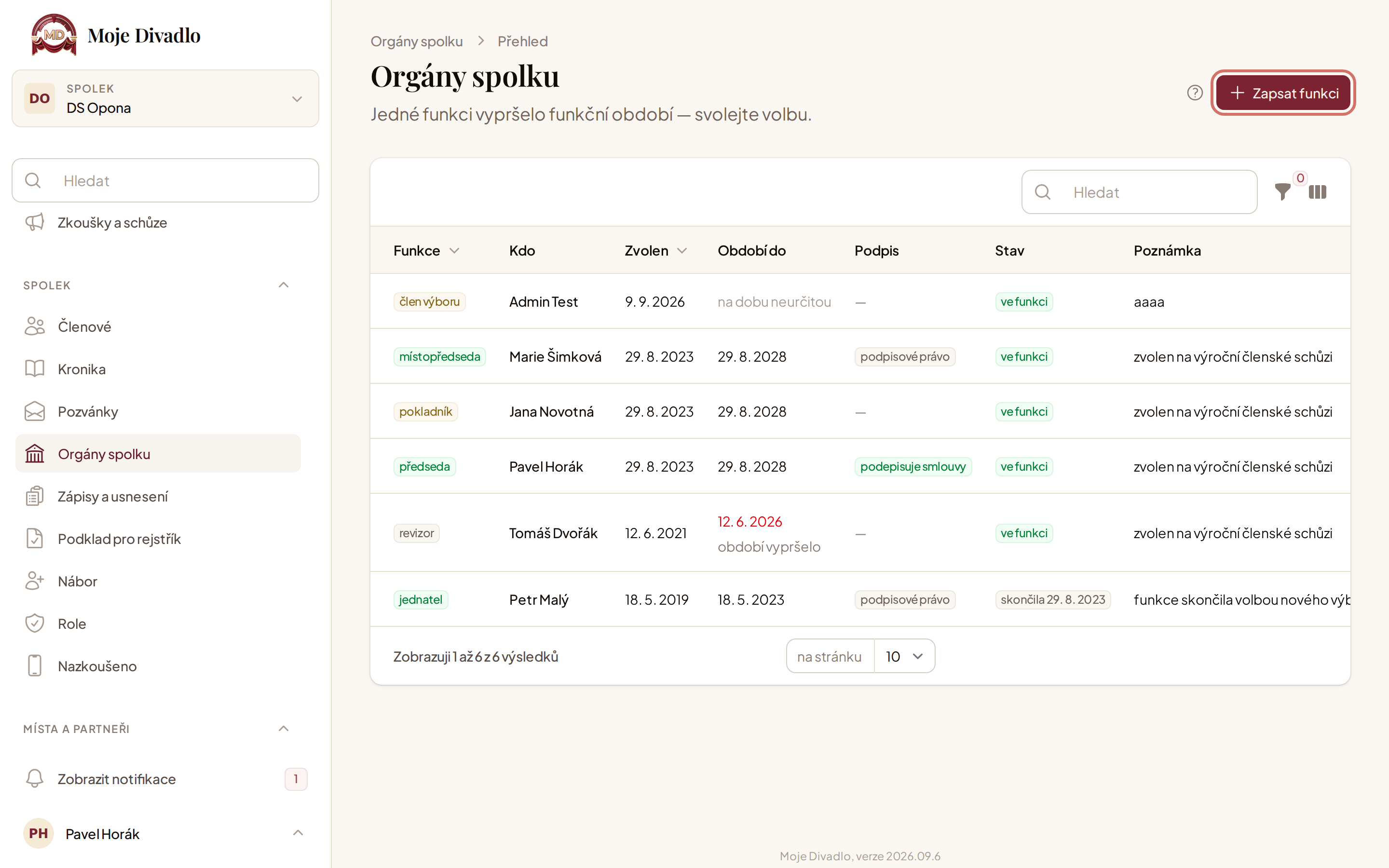
Task: Collapse the SPOLEK sidebar section
Action: click(284, 285)
